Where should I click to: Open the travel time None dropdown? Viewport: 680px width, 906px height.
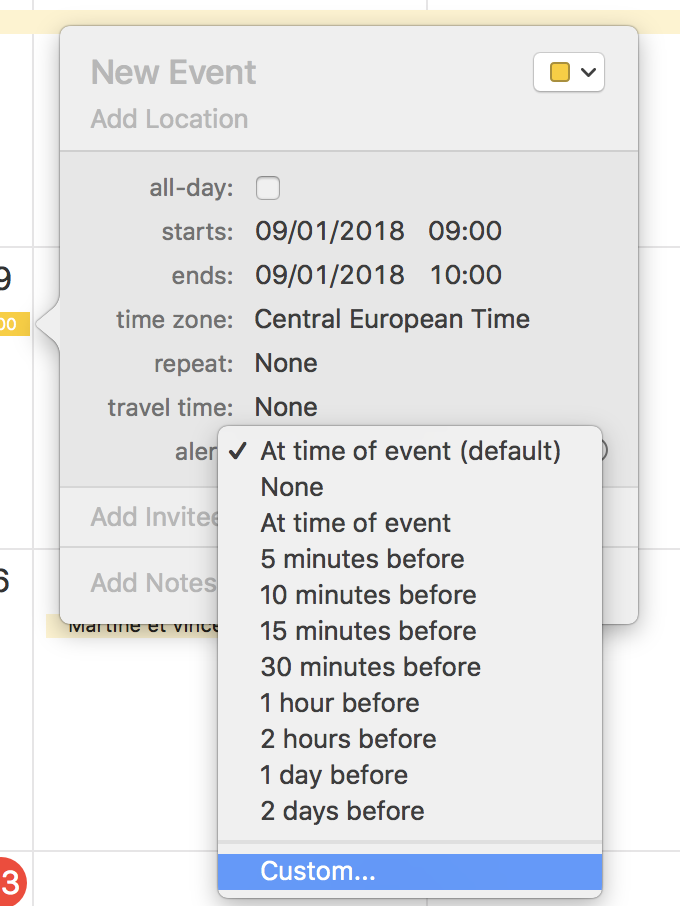(x=286, y=407)
